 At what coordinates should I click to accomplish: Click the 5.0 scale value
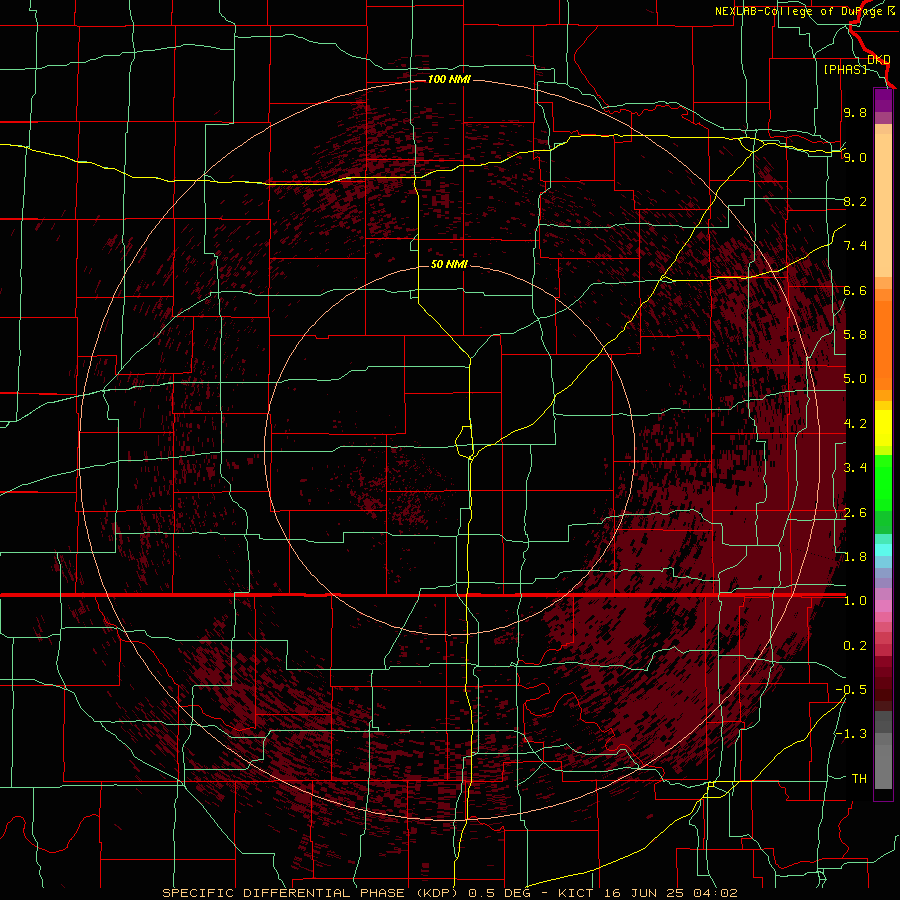(855, 379)
